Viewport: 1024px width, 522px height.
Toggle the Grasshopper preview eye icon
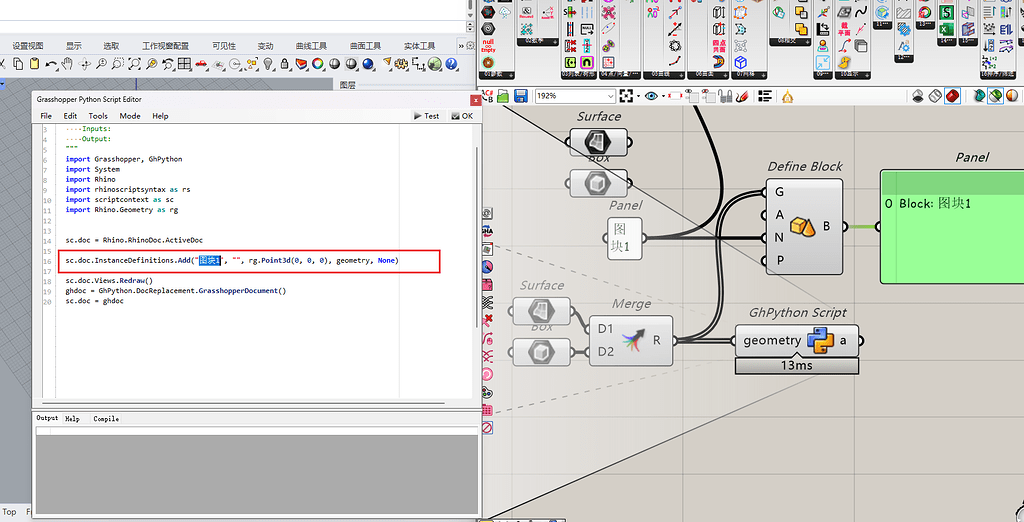pos(652,96)
